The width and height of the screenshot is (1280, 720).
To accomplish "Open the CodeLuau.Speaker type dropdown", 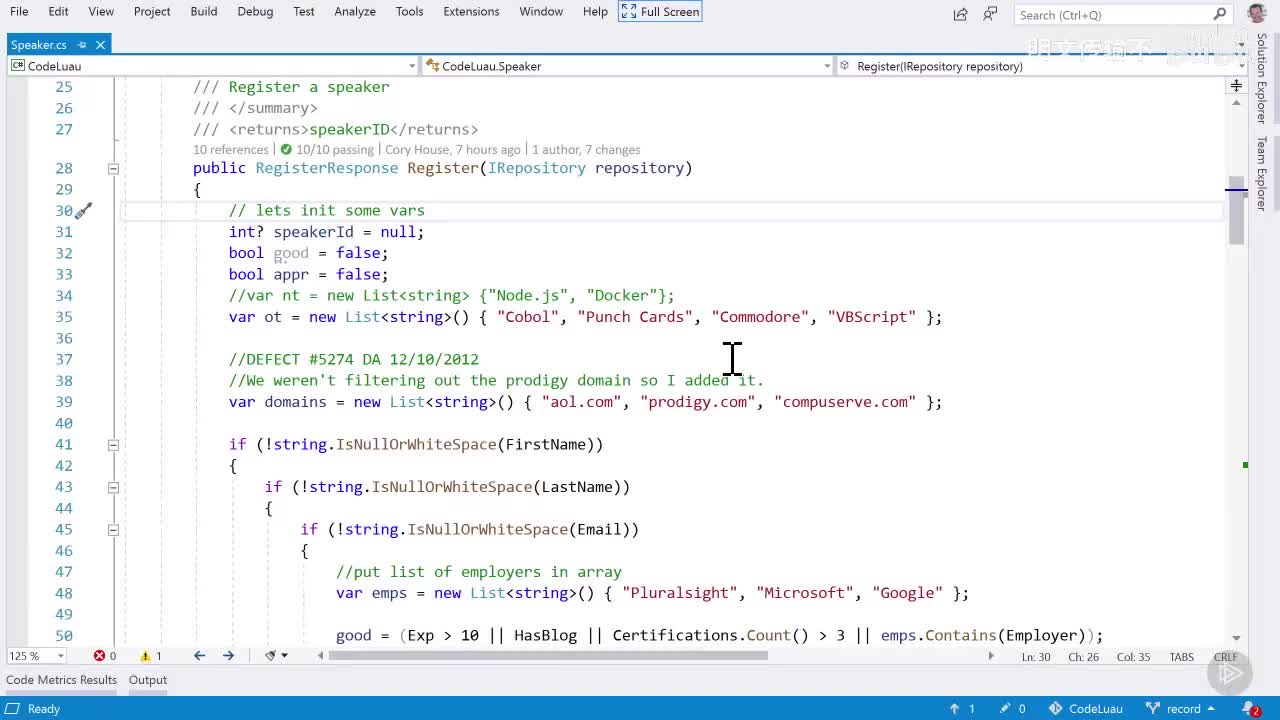I will coord(827,66).
